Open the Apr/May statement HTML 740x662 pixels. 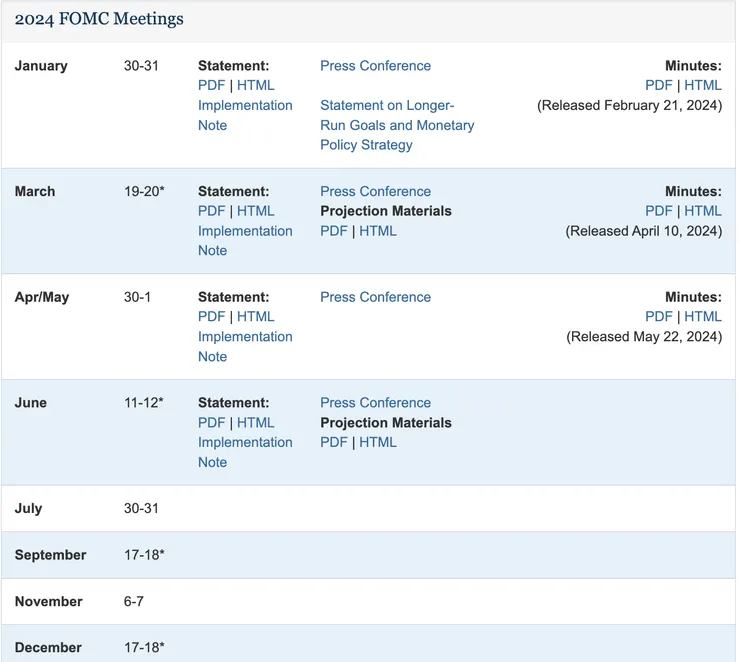tap(255, 317)
